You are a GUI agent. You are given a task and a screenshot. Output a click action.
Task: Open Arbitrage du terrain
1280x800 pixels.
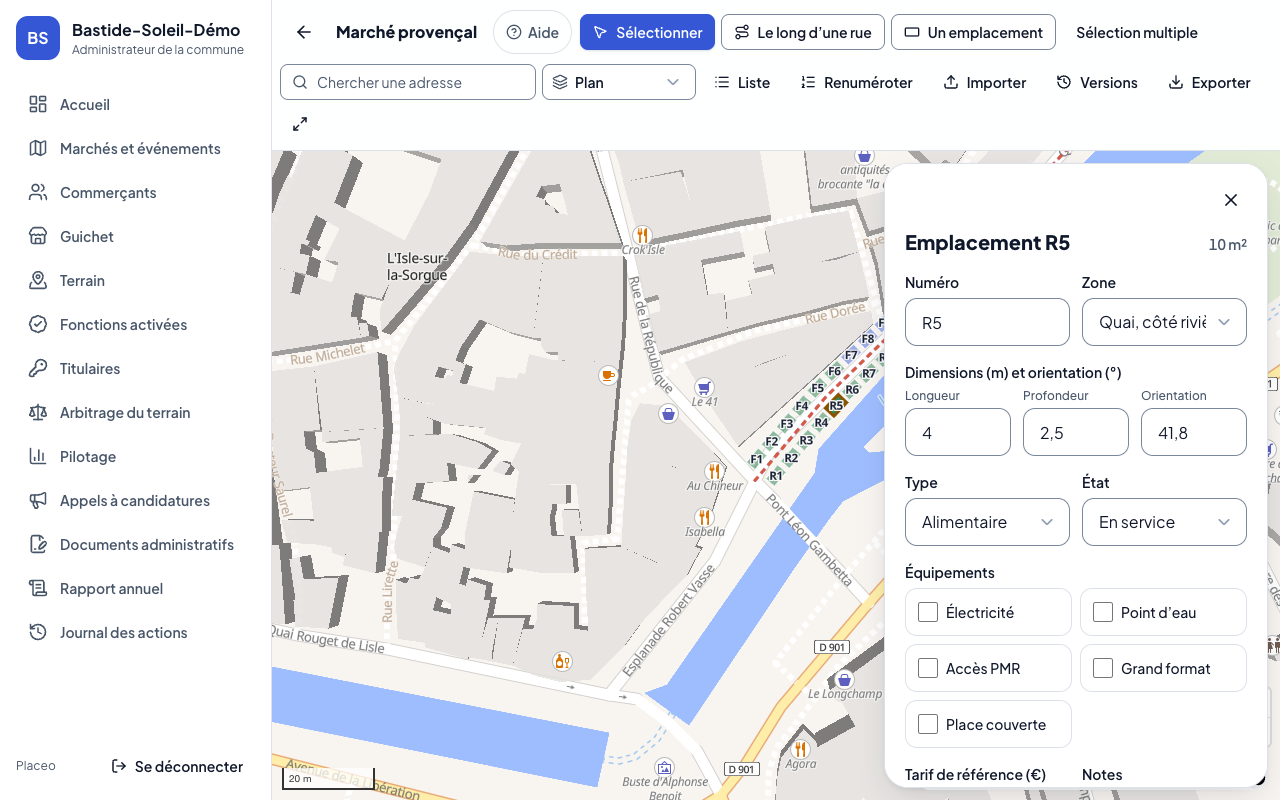135,412
